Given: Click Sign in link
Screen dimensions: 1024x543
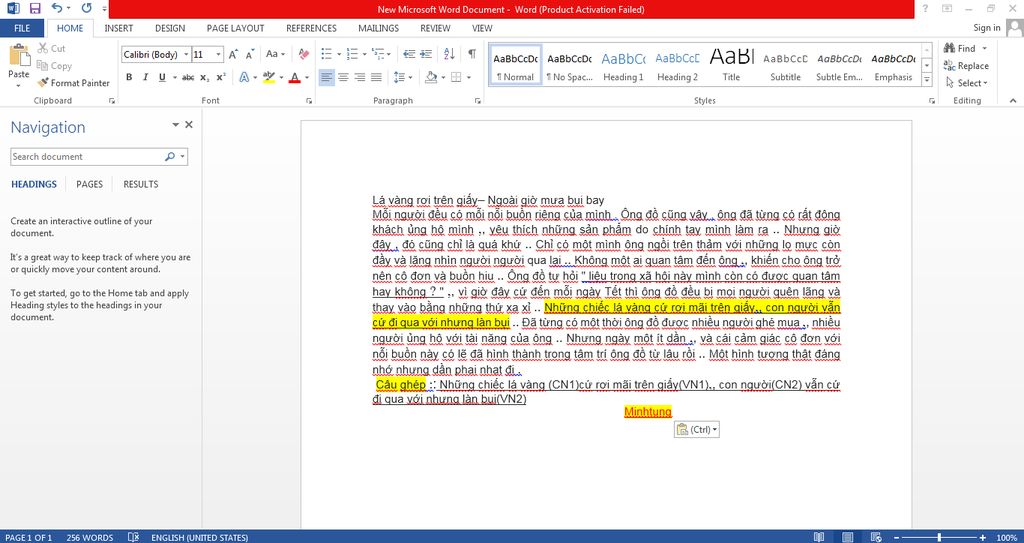Looking at the screenshot, I should [x=986, y=27].
